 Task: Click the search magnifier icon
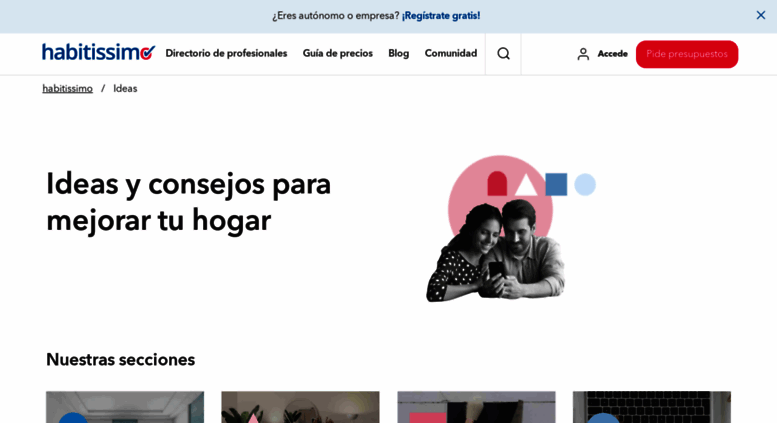point(503,53)
